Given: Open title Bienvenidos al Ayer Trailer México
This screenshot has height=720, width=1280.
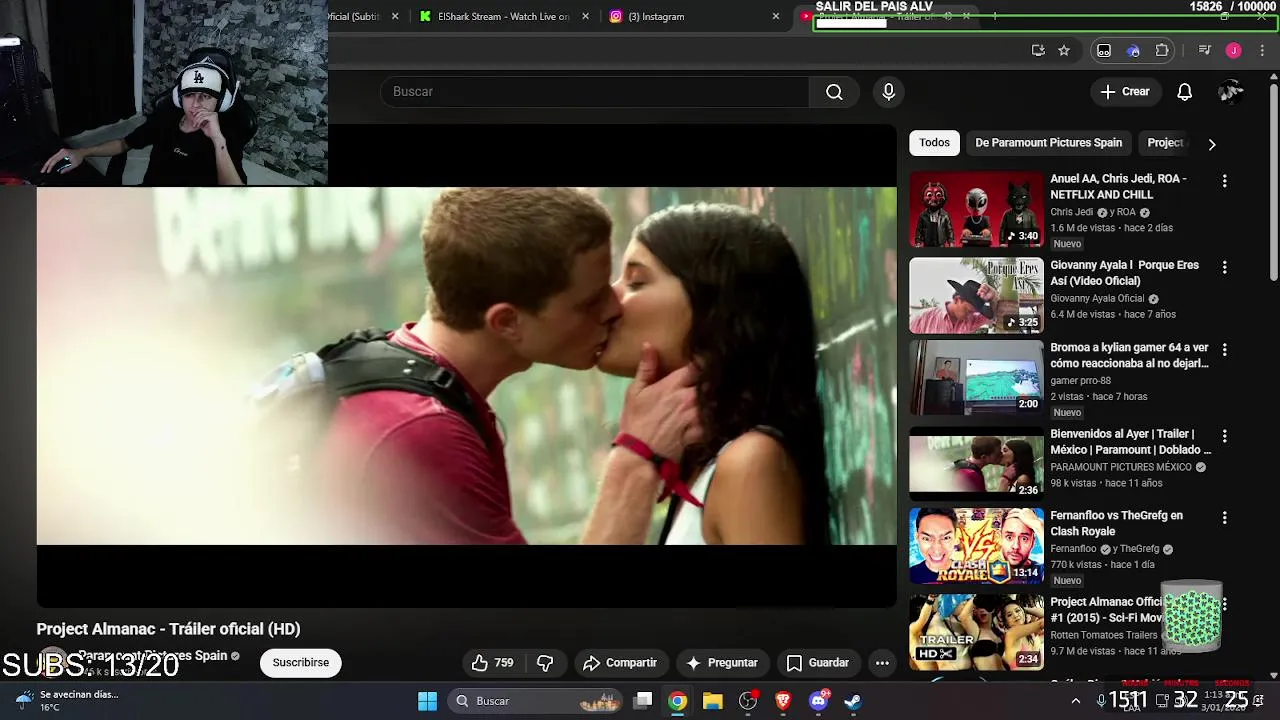Looking at the screenshot, I should 1130,442.
